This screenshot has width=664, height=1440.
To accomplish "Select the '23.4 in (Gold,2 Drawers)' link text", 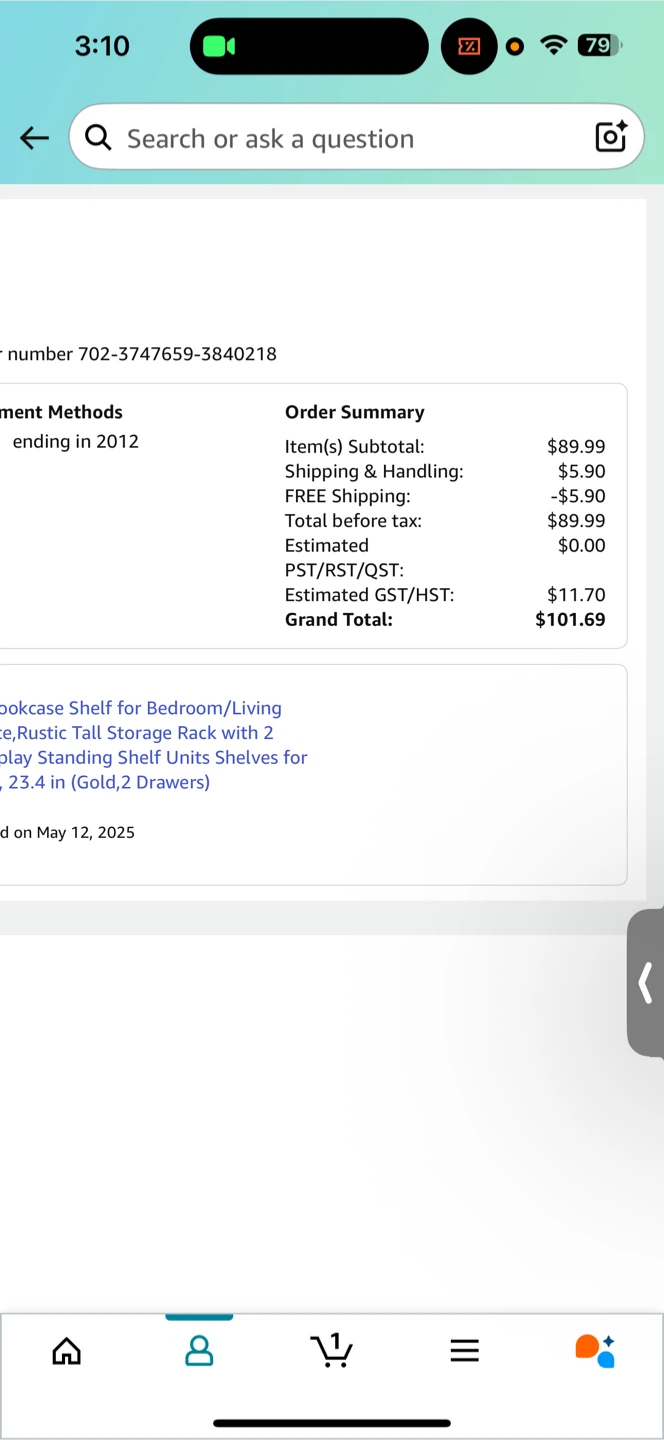I will [106, 782].
